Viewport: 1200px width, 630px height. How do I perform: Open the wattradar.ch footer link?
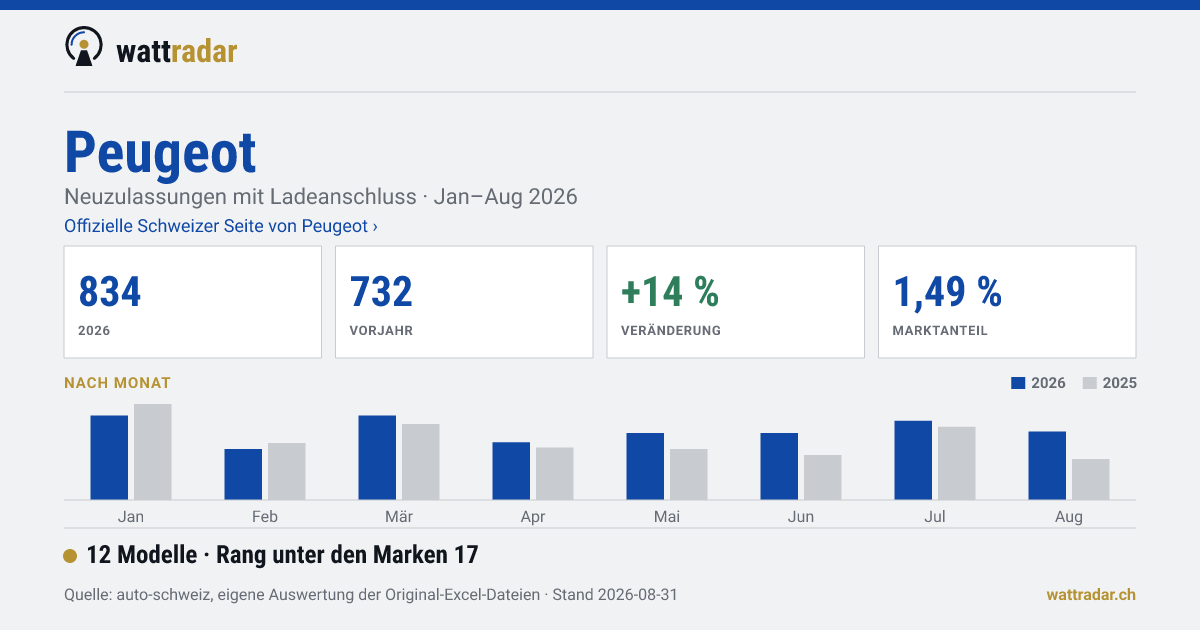click(x=1091, y=595)
